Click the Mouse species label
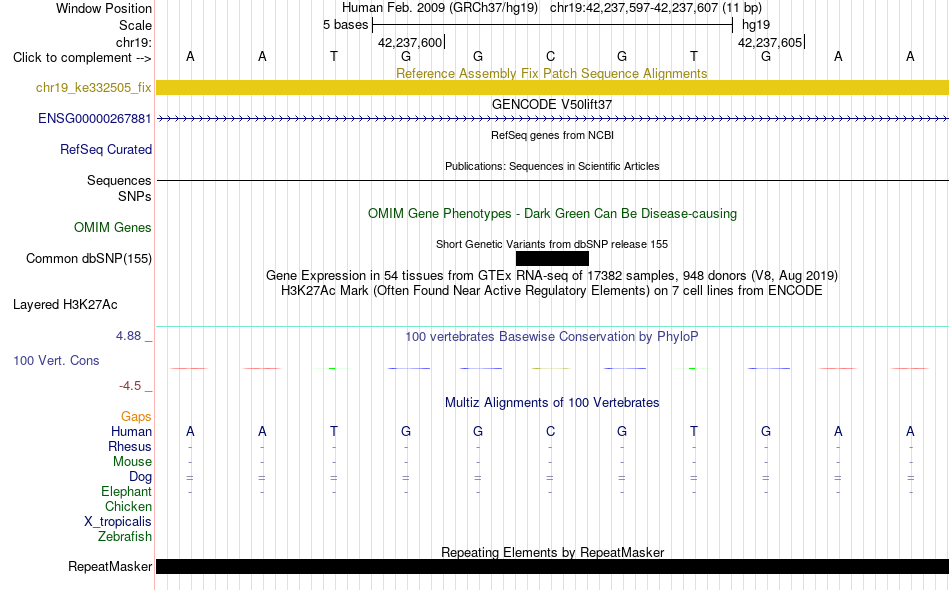Screen dimensions: 950x590 [x=132, y=462]
